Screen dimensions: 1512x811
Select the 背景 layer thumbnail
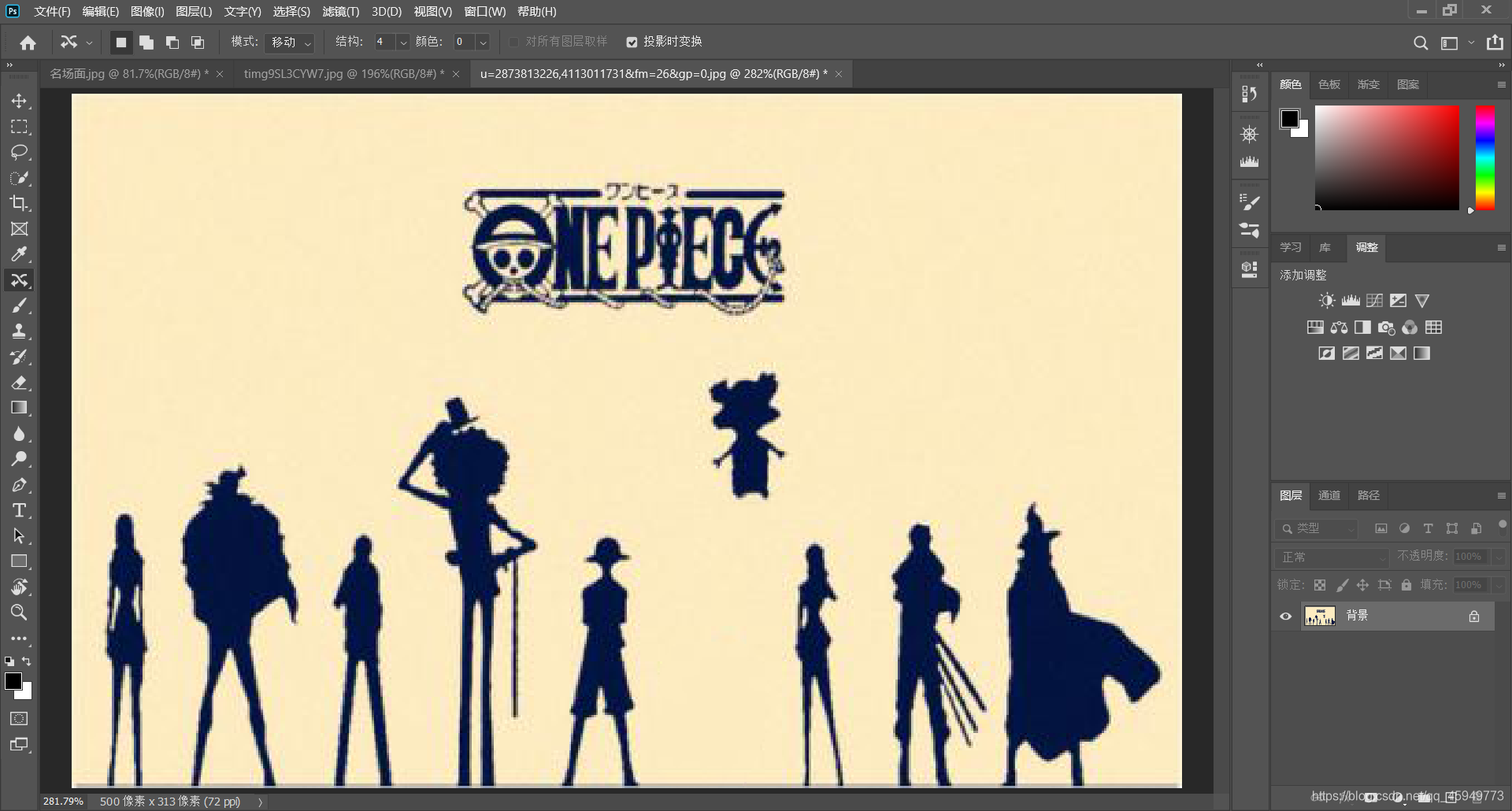point(1320,616)
